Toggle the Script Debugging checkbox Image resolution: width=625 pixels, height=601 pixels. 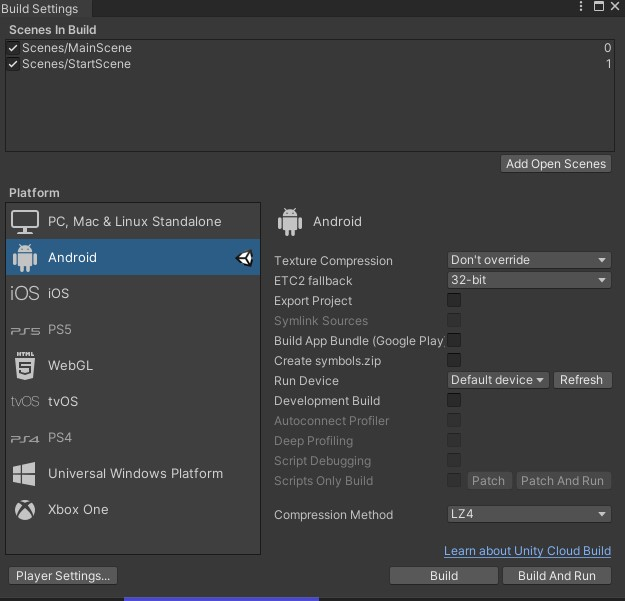[454, 460]
